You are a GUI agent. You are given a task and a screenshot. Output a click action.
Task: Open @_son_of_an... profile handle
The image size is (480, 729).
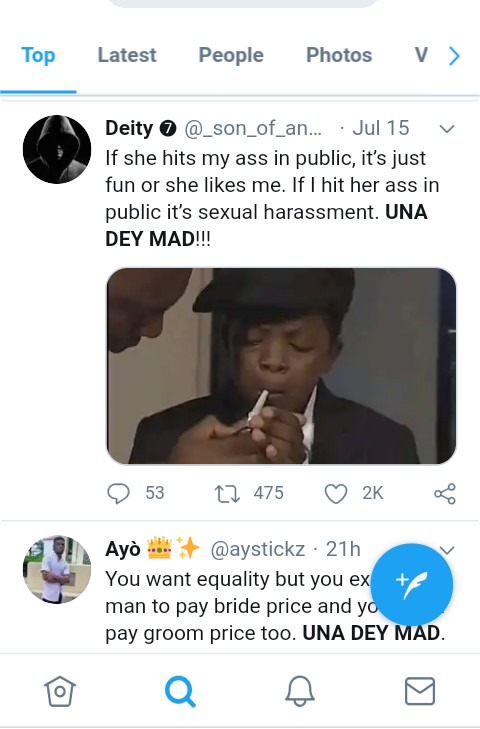253,128
